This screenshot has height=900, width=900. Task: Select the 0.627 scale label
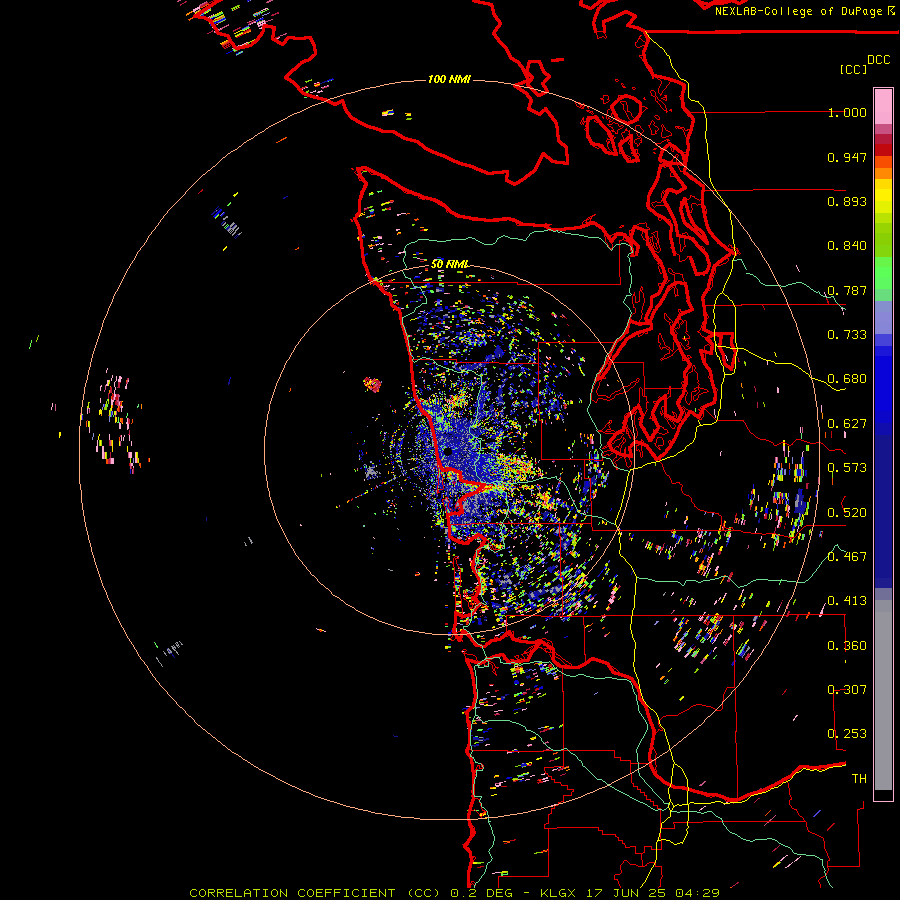[847, 424]
